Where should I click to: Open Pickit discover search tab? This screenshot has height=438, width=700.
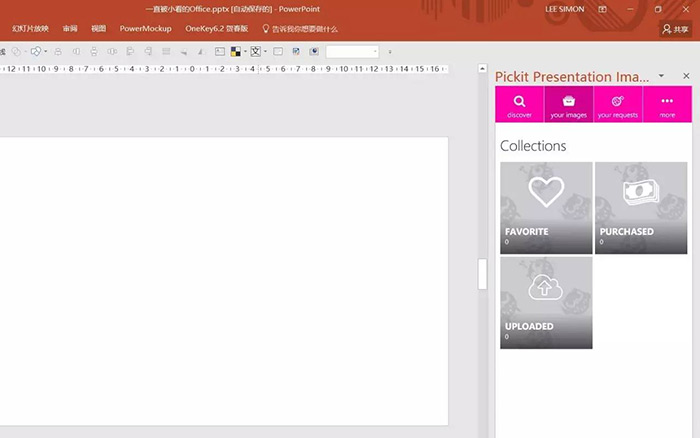[x=519, y=104]
